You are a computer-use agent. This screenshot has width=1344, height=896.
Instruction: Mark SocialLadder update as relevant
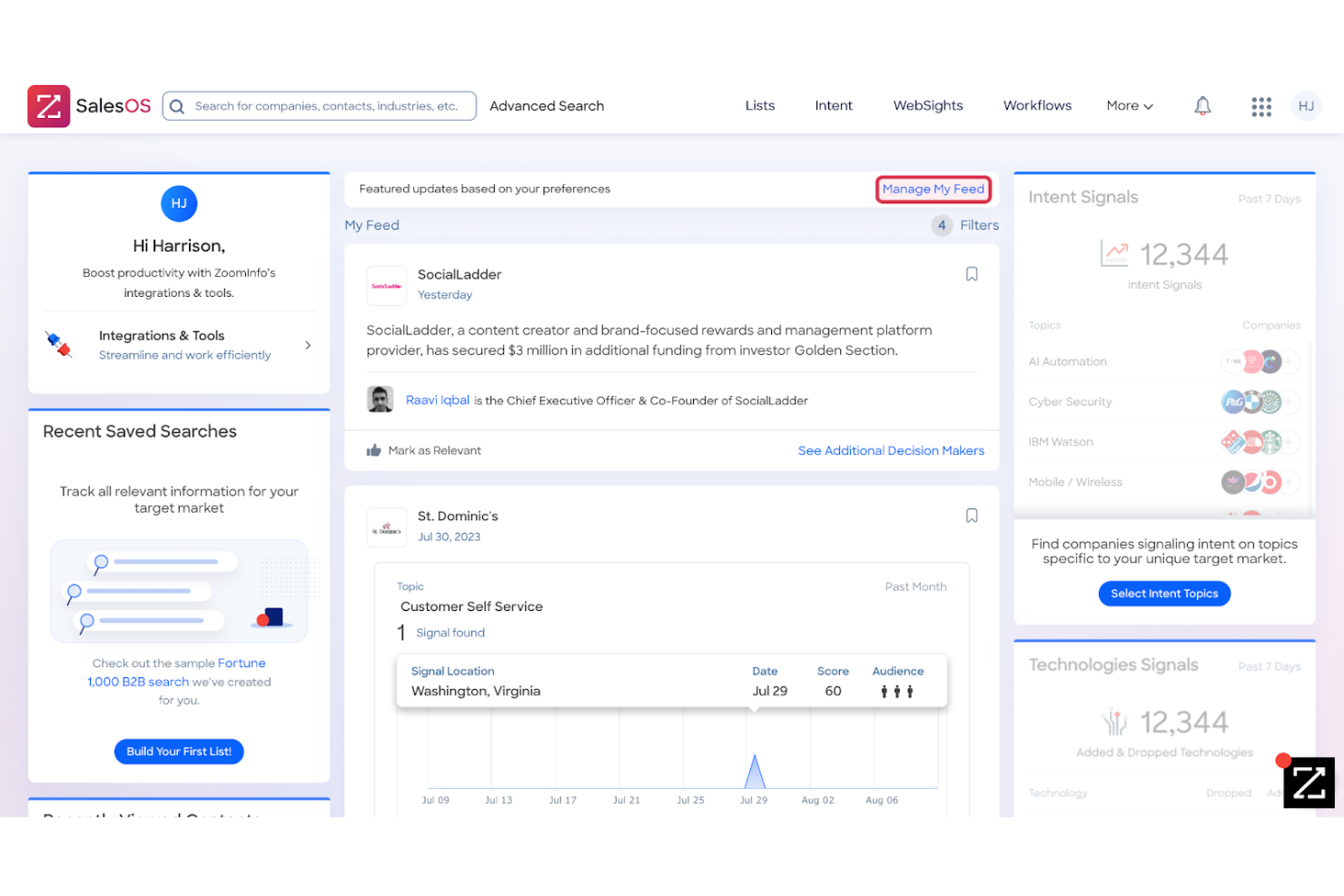(424, 450)
